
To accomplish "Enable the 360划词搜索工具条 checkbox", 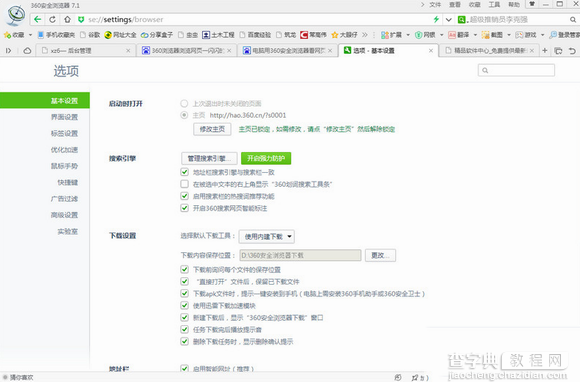I will (x=184, y=184).
